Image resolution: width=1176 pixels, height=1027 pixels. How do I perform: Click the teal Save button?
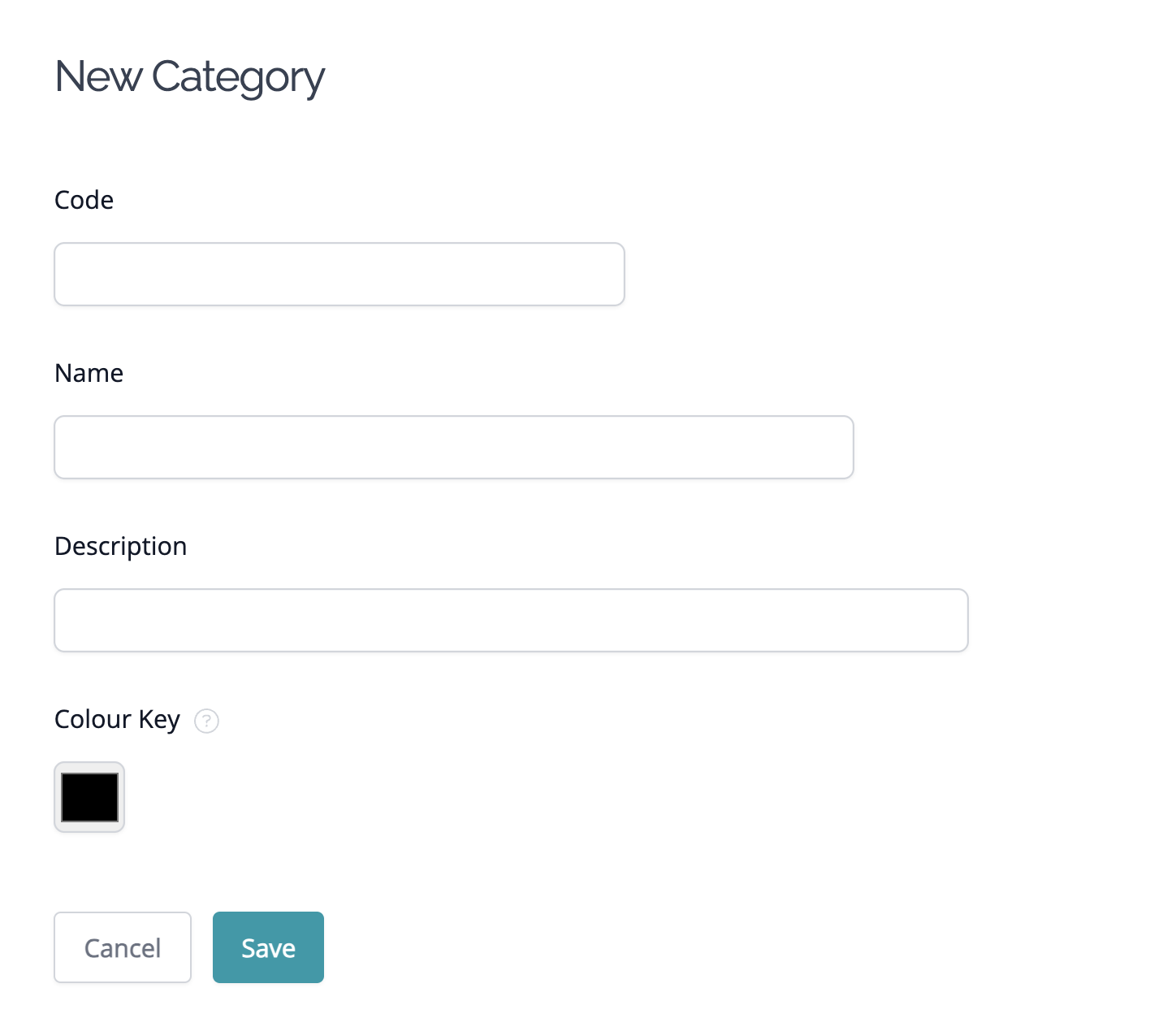[268, 947]
